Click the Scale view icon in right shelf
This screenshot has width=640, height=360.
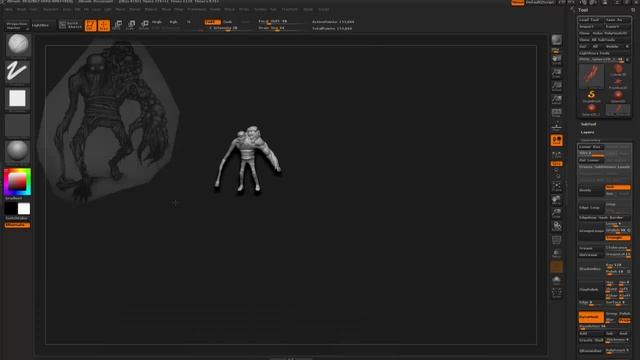pos(556,213)
